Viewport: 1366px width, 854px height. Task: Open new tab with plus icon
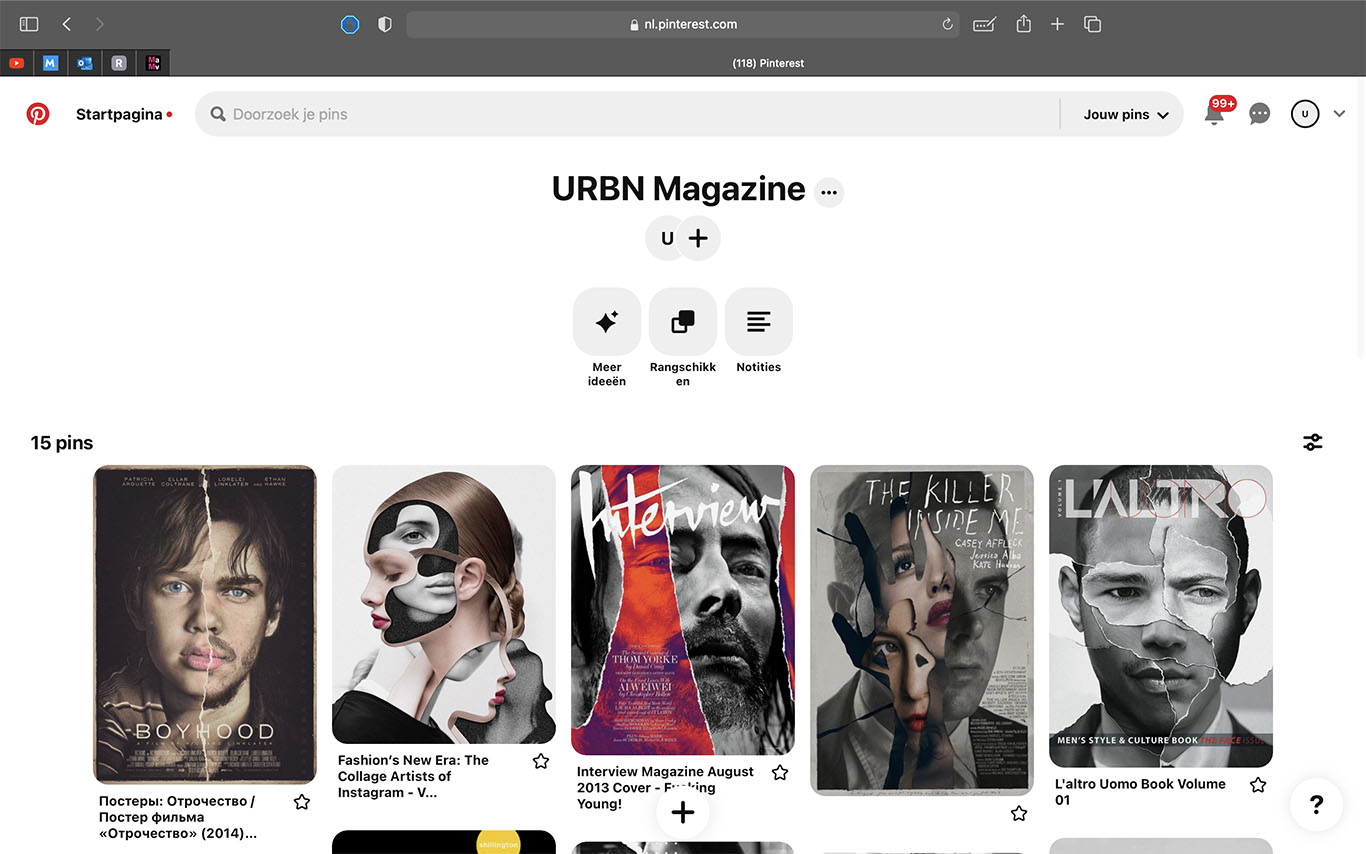(x=1057, y=24)
